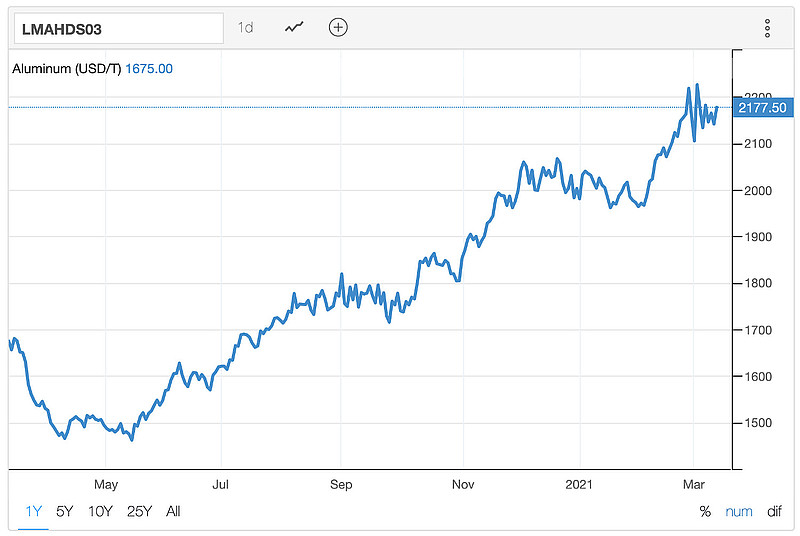
Task: Open the three-dot more options menu
Action: (x=767, y=28)
